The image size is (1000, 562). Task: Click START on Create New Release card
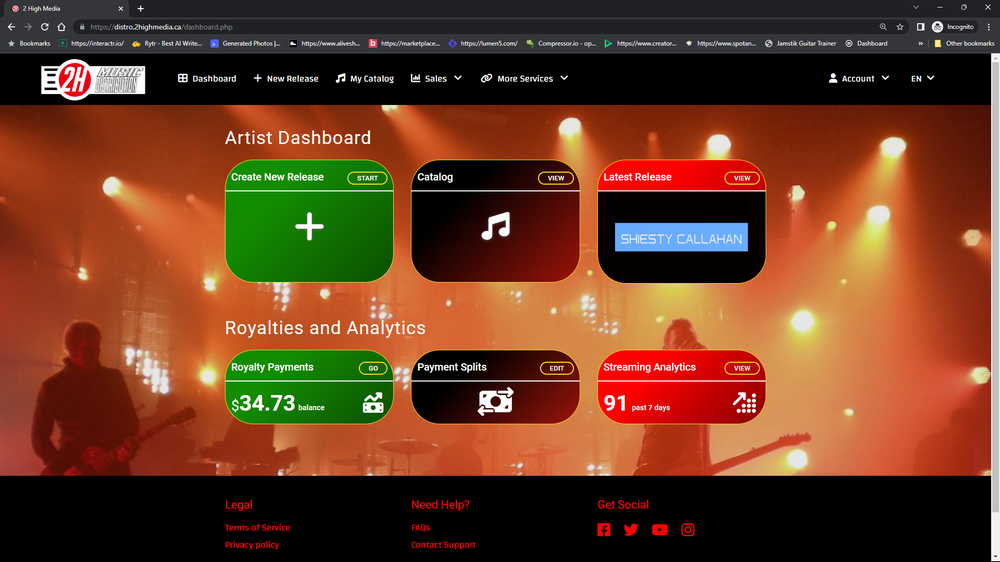tap(367, 178)
